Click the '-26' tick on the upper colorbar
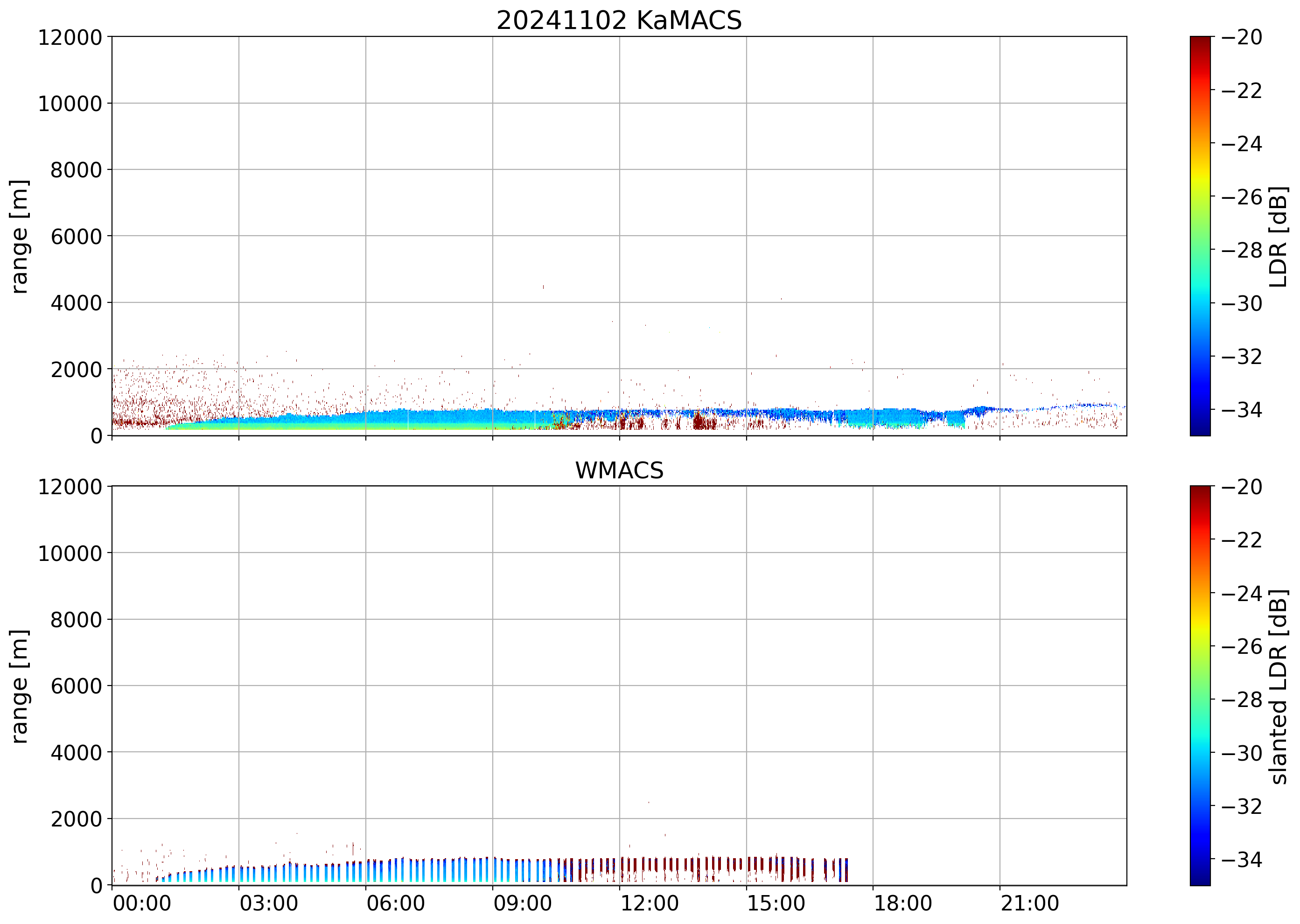Image resolution: width=1300 pixels, height=924 pixels. coord(1241,197)
